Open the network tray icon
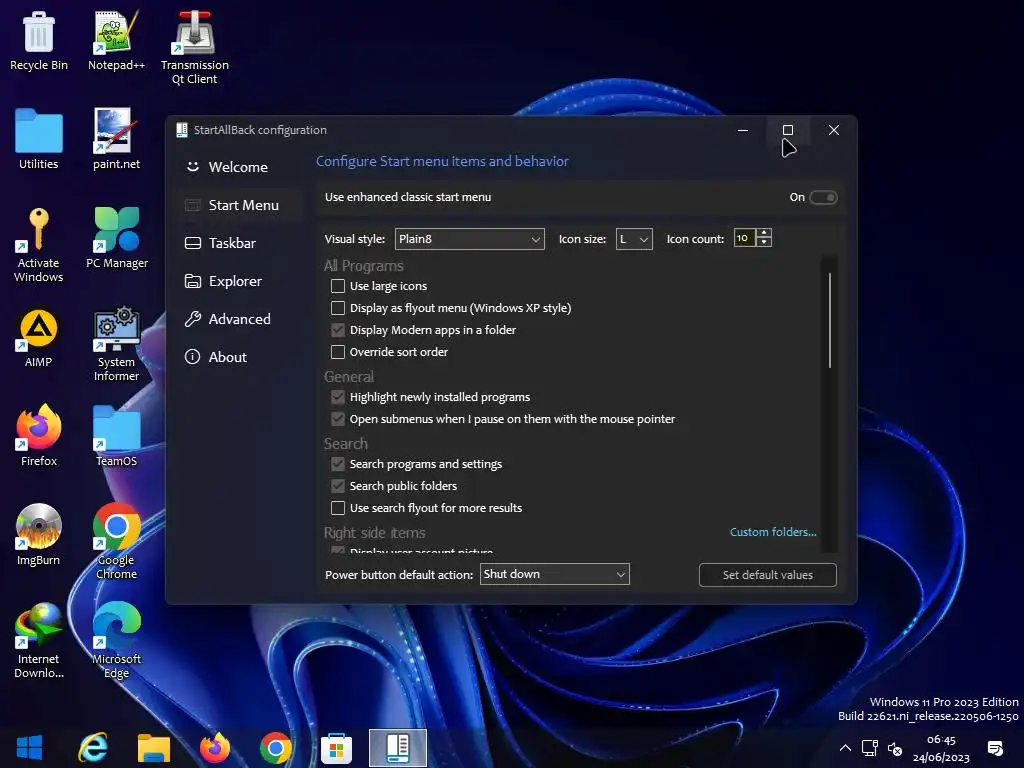 tap(869, 748)
